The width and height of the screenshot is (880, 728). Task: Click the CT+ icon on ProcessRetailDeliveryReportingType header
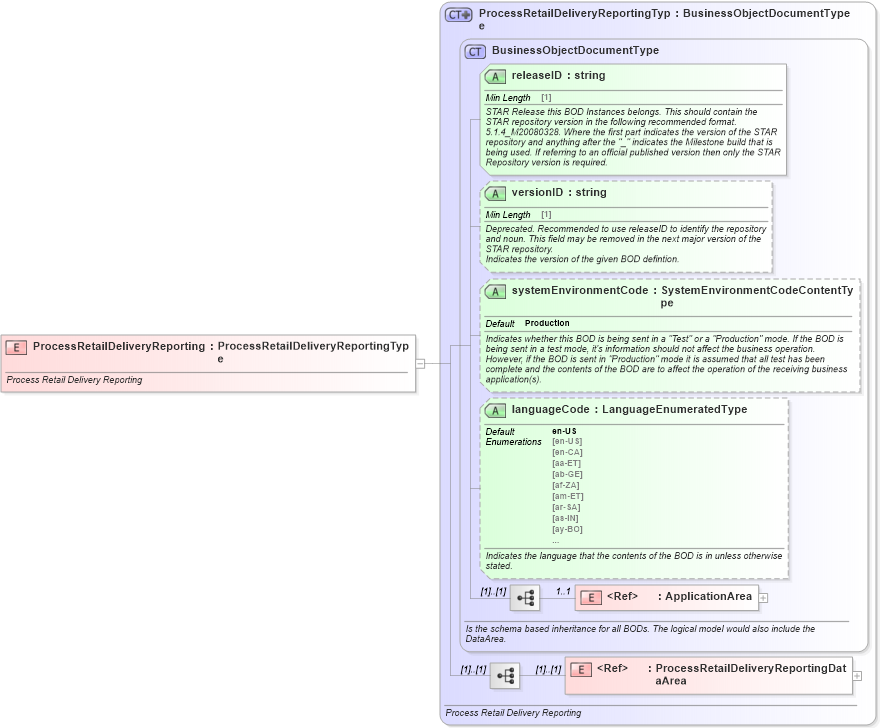coord(459,14)
